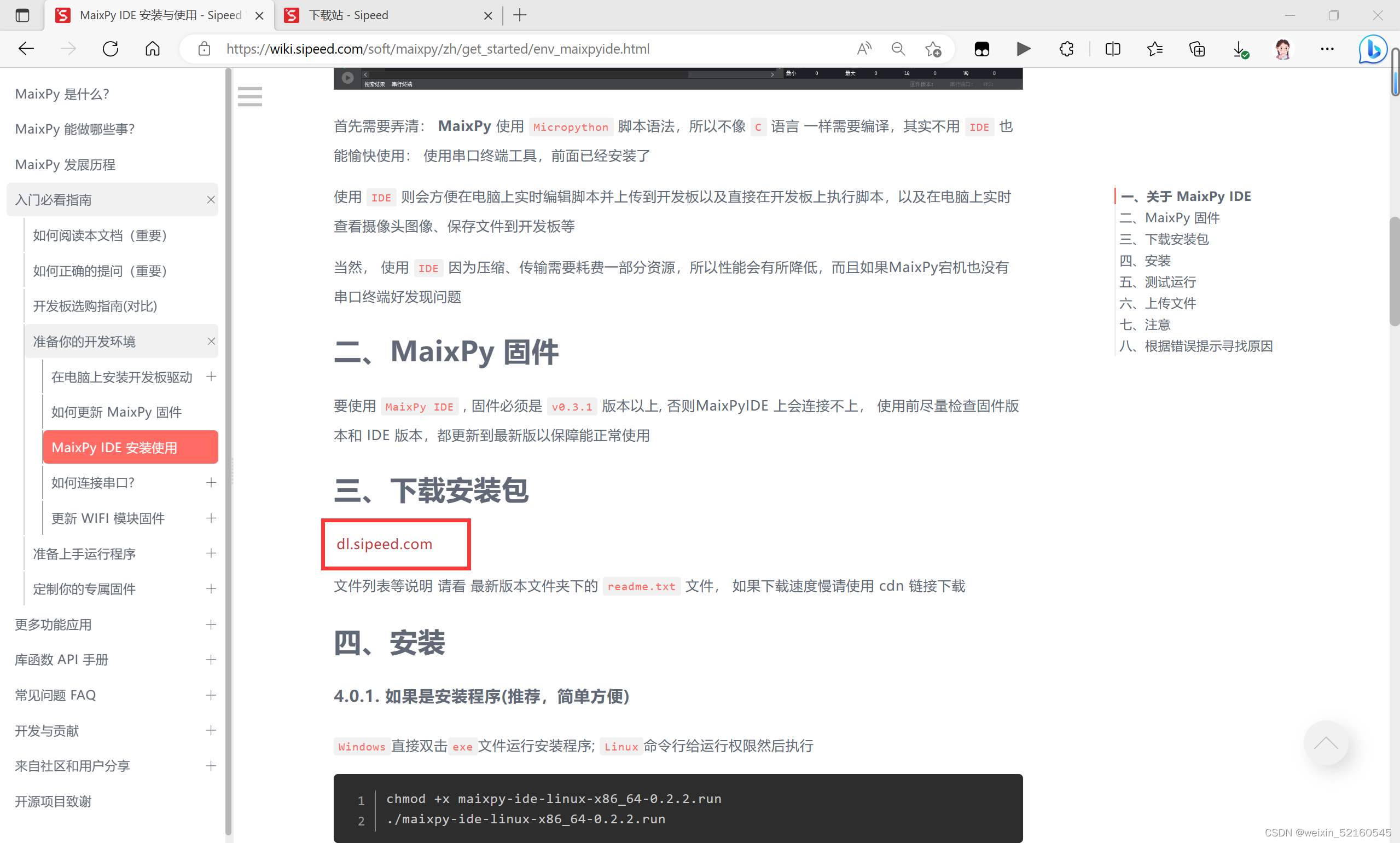The height and width of the screenshot is (843, 1400).
Task: Click inside the address bar
Action: pyautogui.click(x=511, y=49)
